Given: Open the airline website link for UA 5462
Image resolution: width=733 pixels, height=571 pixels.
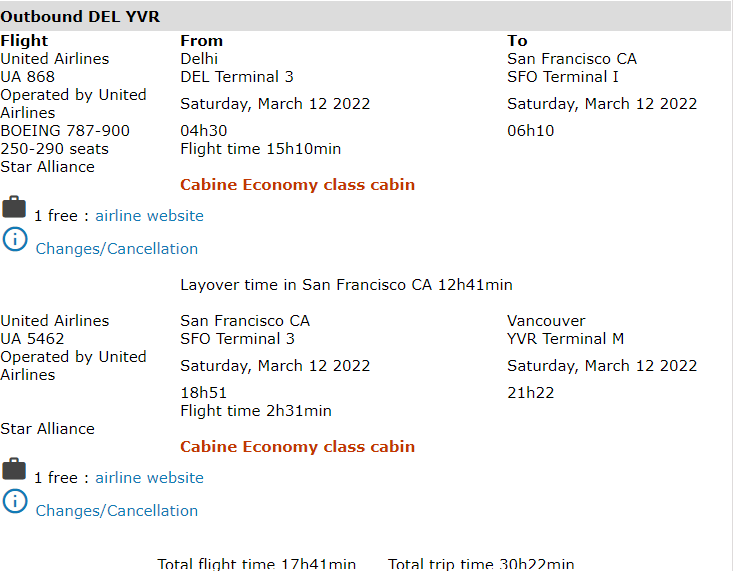Looking at the screenshot, I should [x=149, y=478].
